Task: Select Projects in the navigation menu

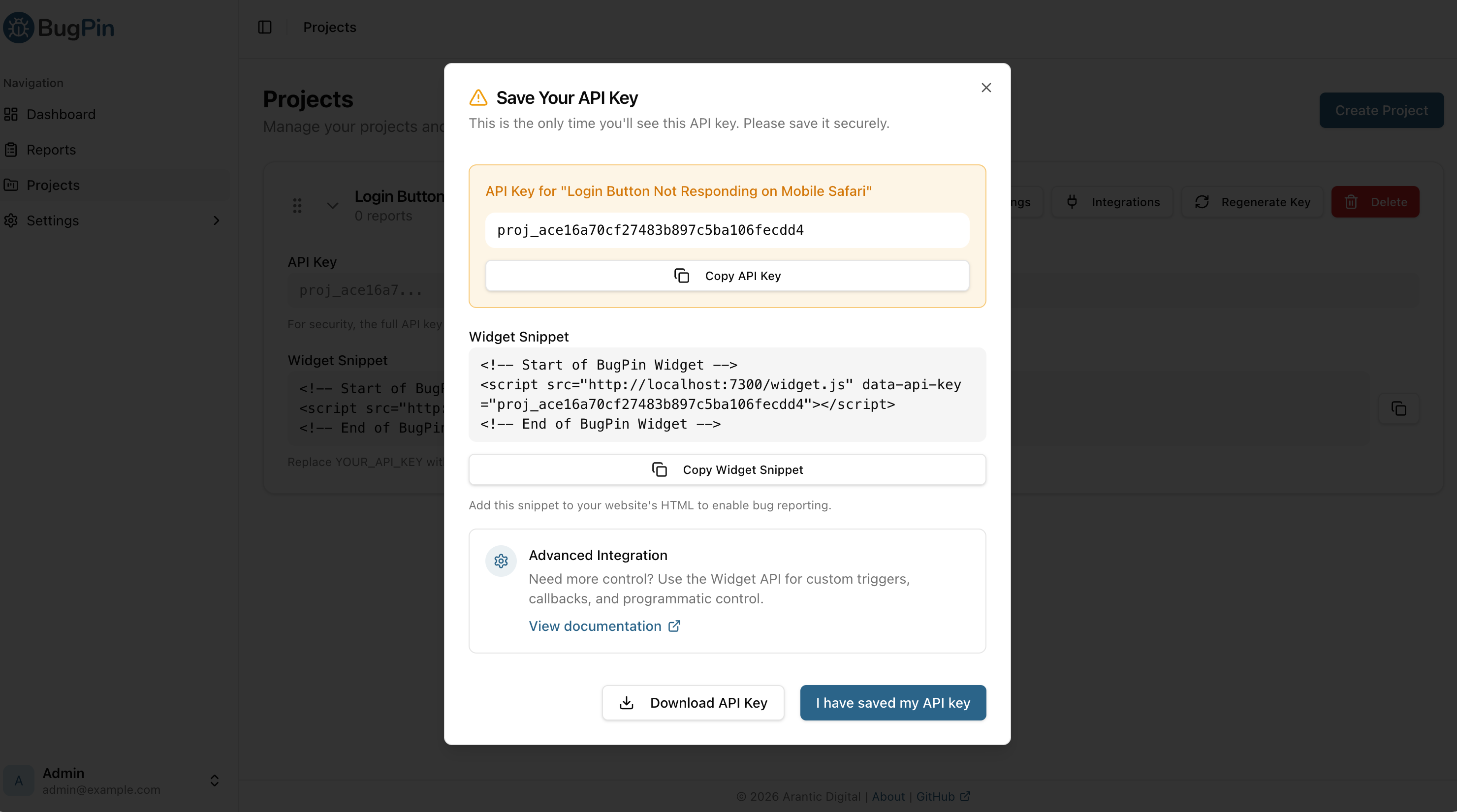Action: [53, 185]
